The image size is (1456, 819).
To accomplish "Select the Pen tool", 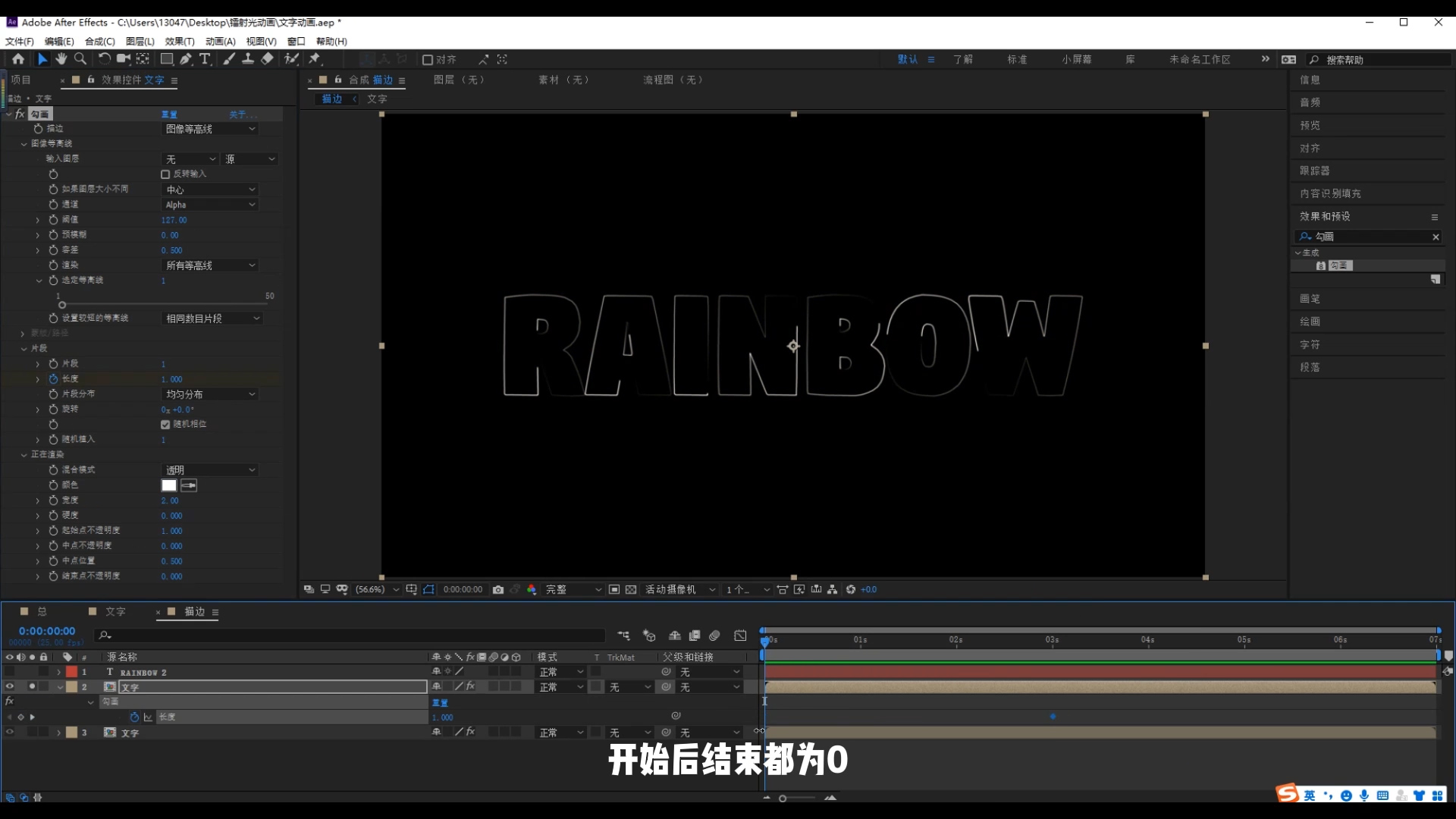I will 186,59.
